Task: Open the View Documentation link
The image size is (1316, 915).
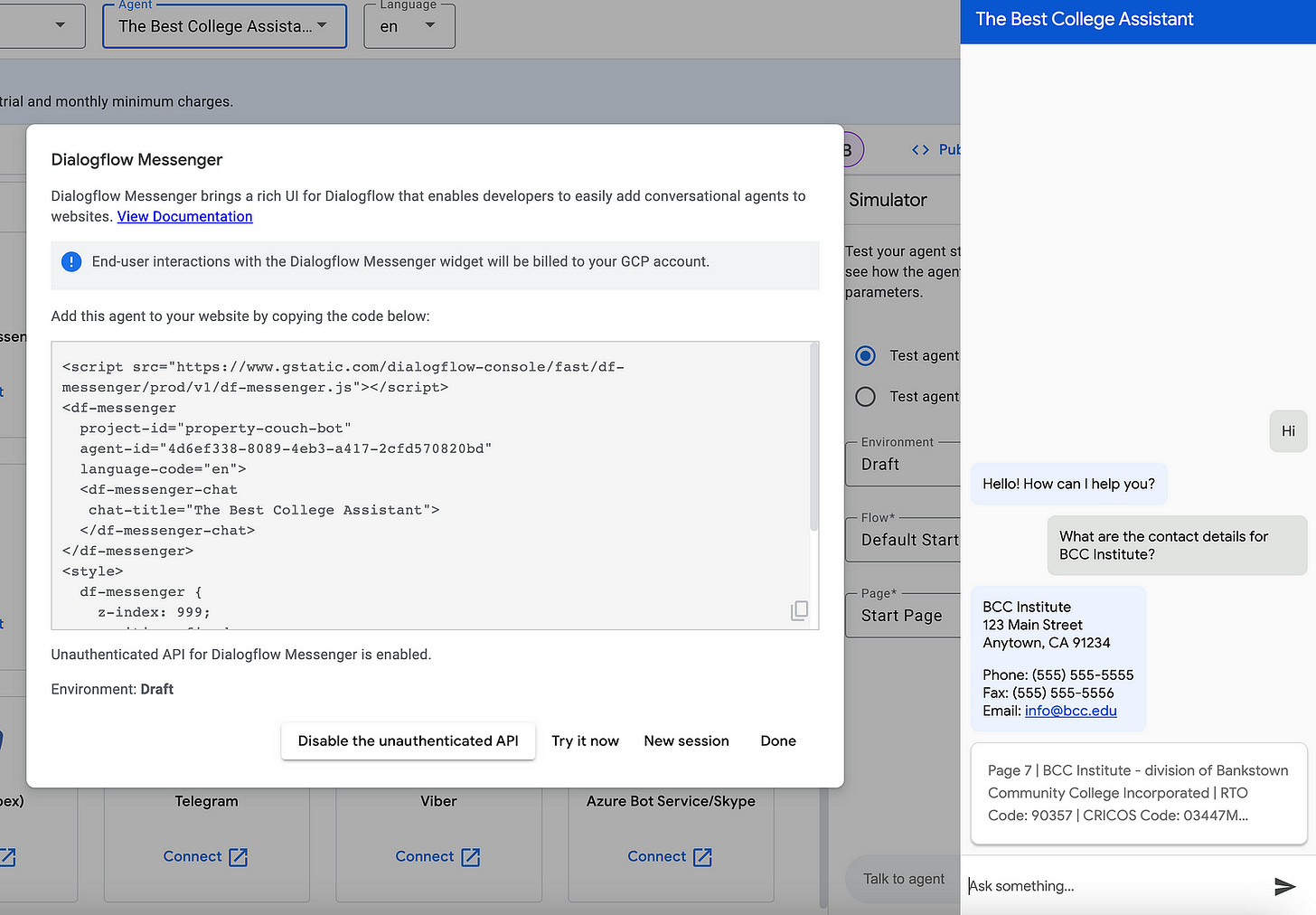Action: (185, 217)
